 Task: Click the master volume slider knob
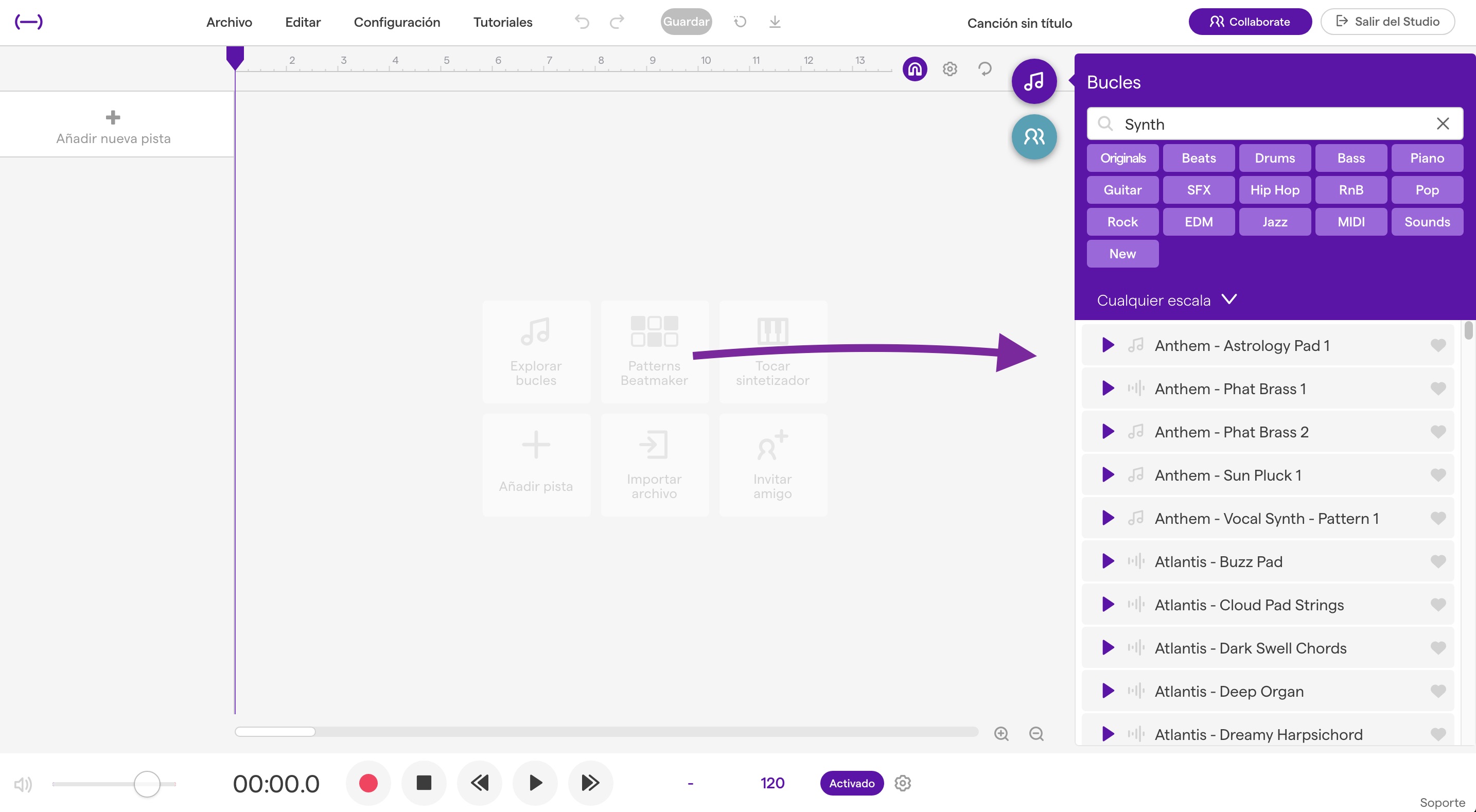pyautogui.click(x=147, y=783)
